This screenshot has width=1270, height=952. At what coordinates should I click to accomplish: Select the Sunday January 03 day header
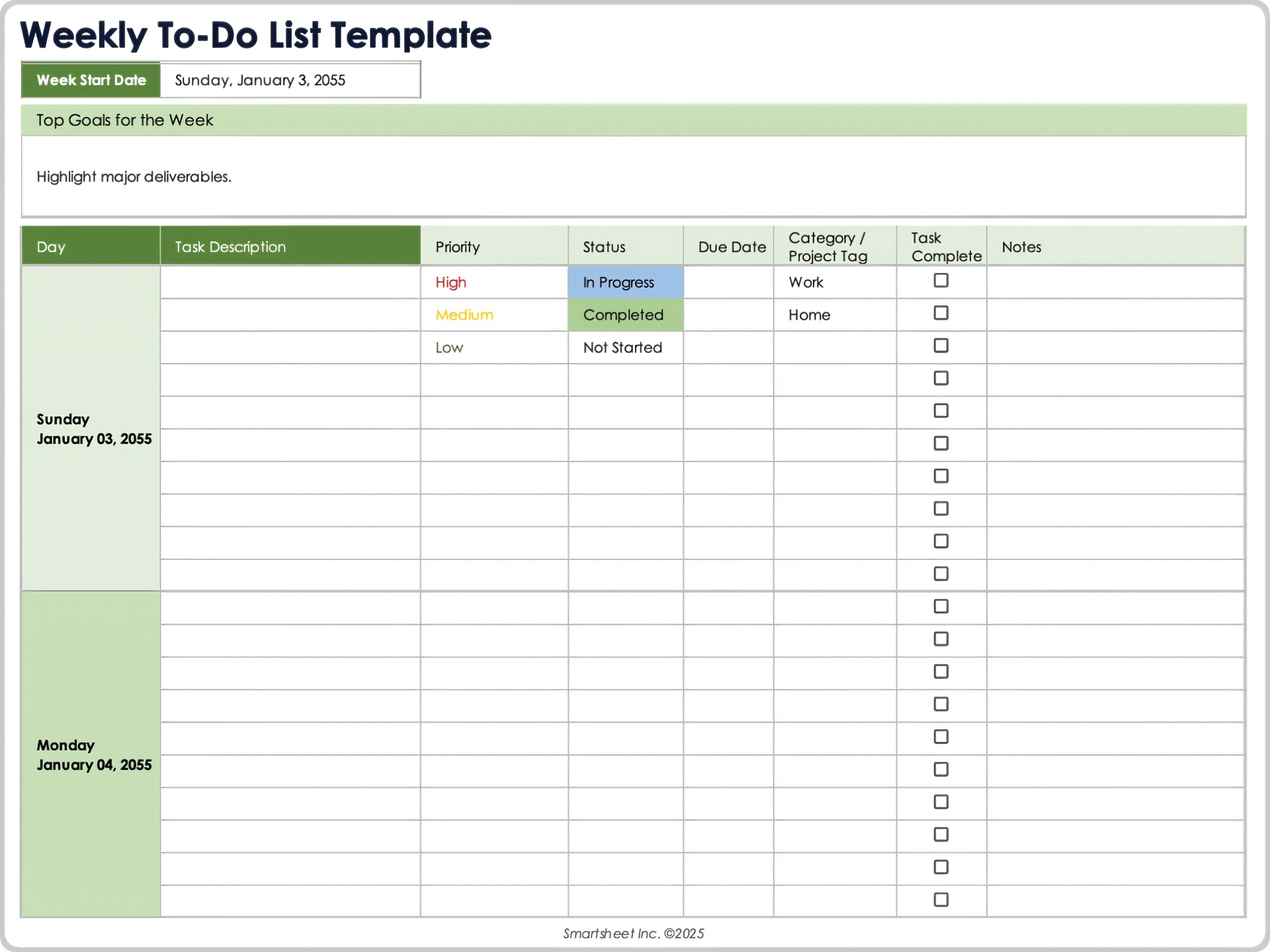pyautogui.click(x=93, y=428)
